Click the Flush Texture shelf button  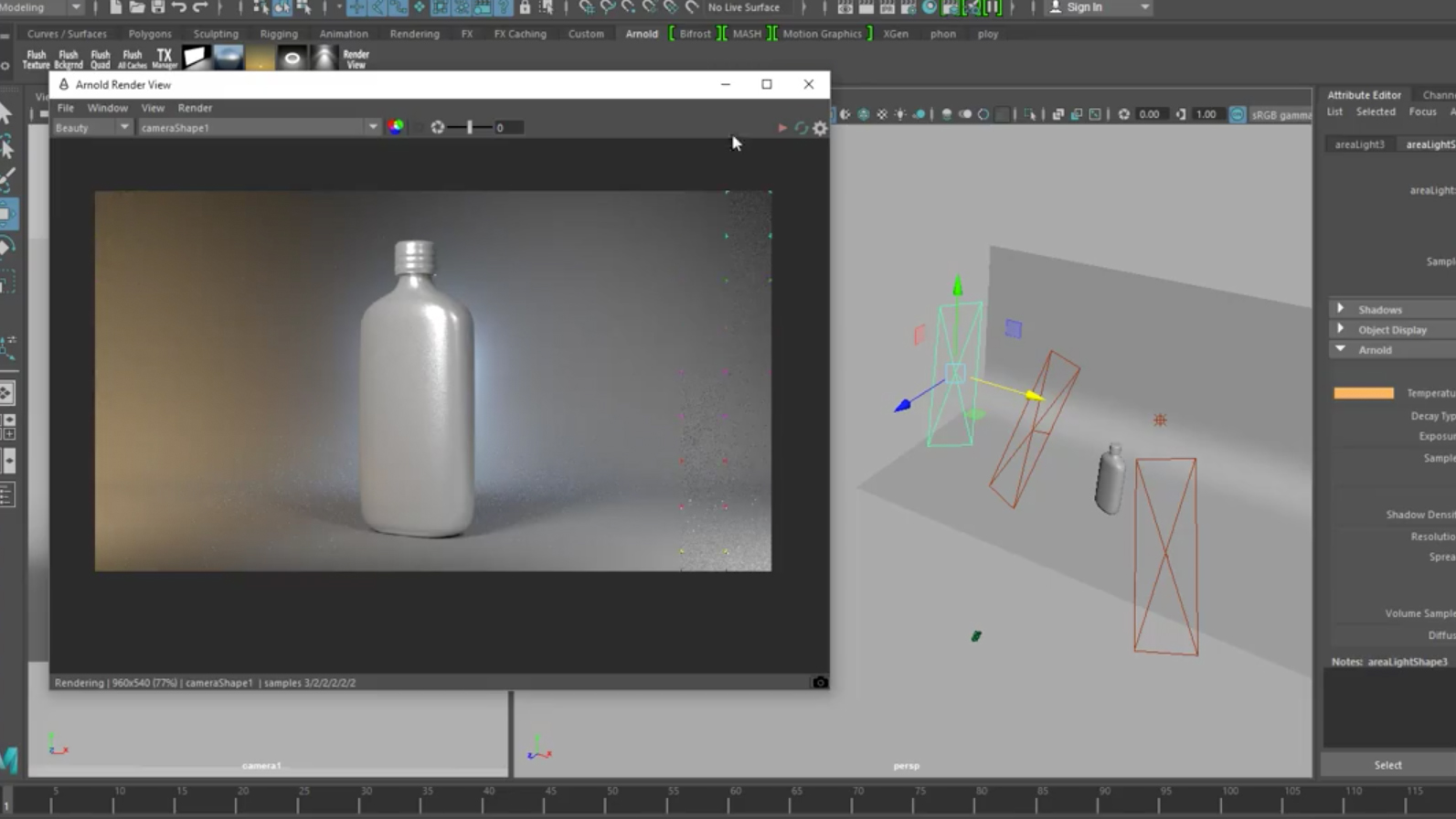[x=36, y=58]
